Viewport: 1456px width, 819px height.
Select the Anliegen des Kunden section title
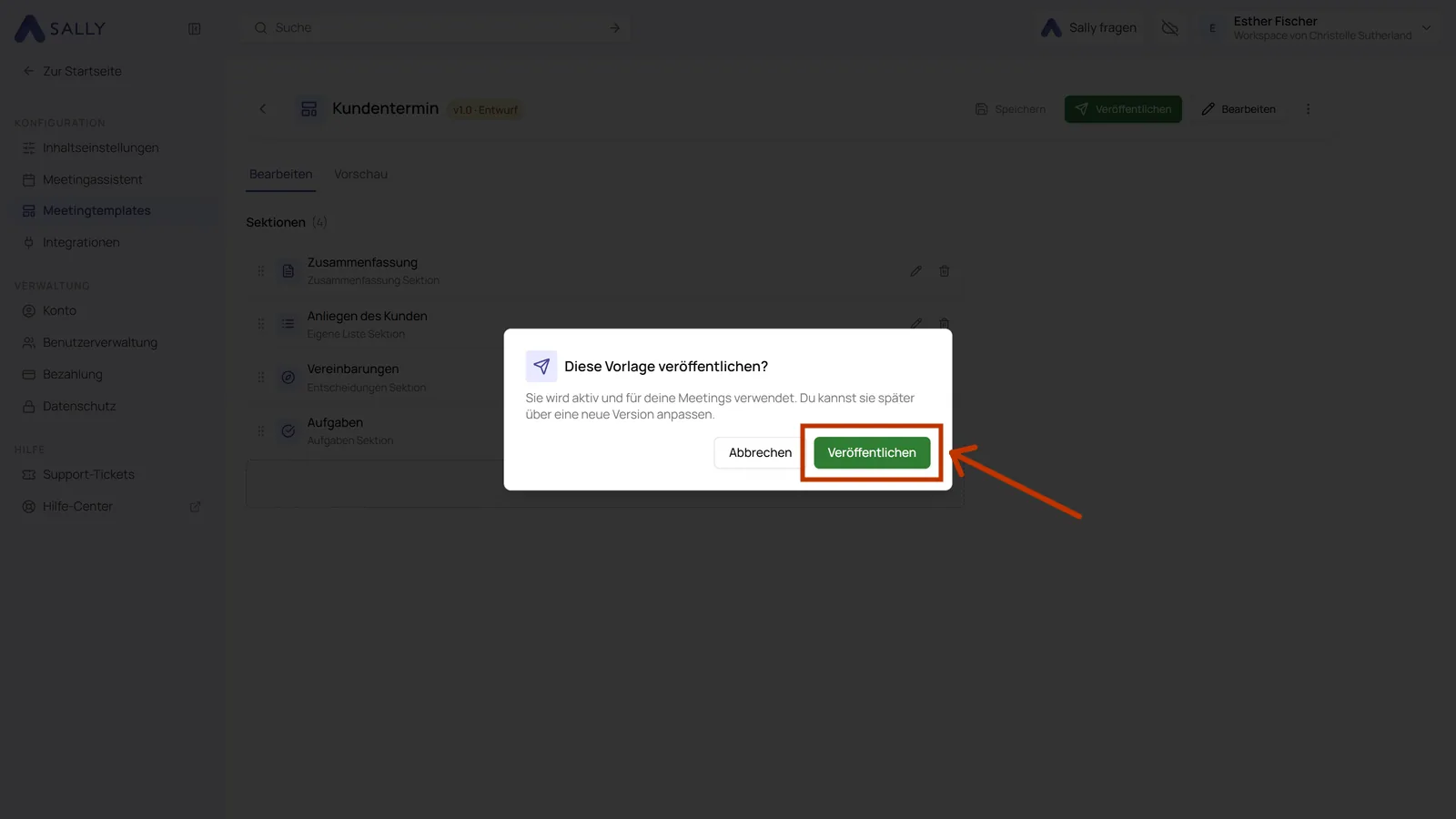tap(367, 316)
